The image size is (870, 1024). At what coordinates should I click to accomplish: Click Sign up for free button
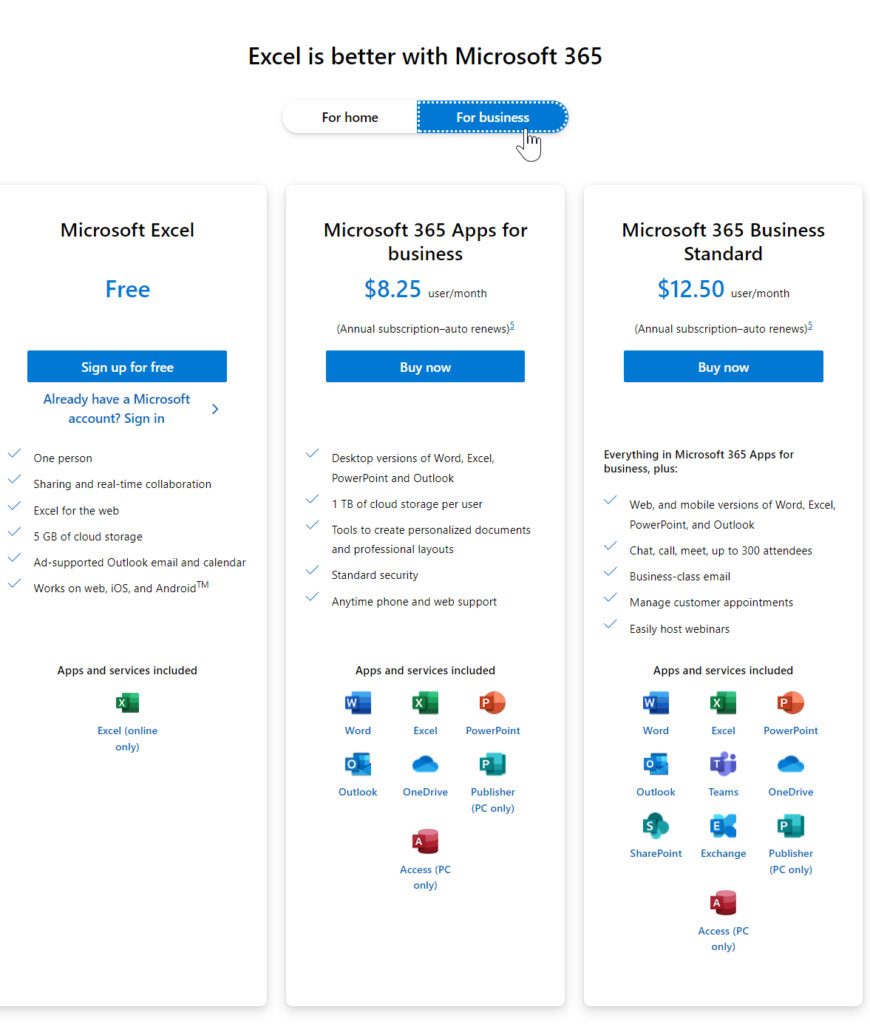coord(127,367)
